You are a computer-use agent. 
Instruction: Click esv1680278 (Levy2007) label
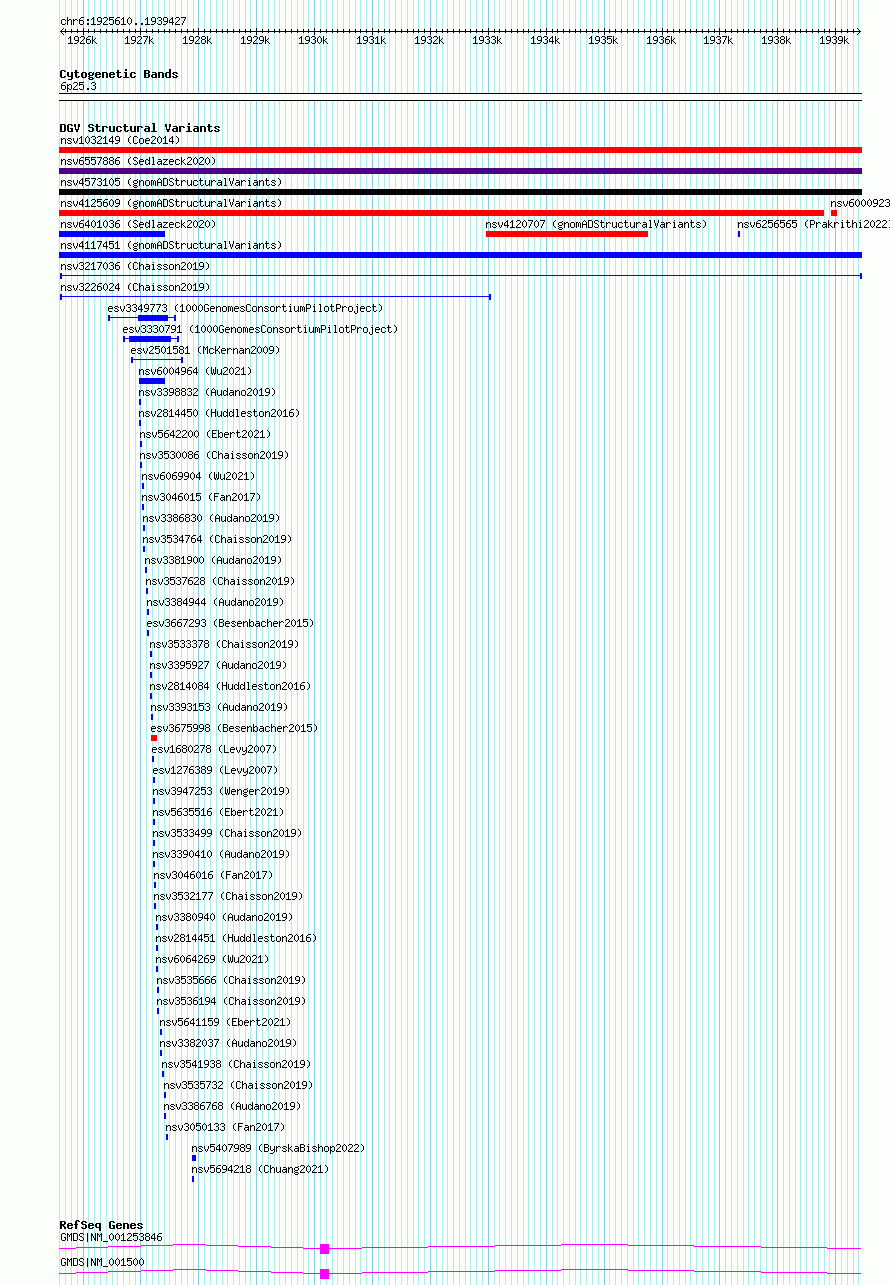click(x=214, y=749)
